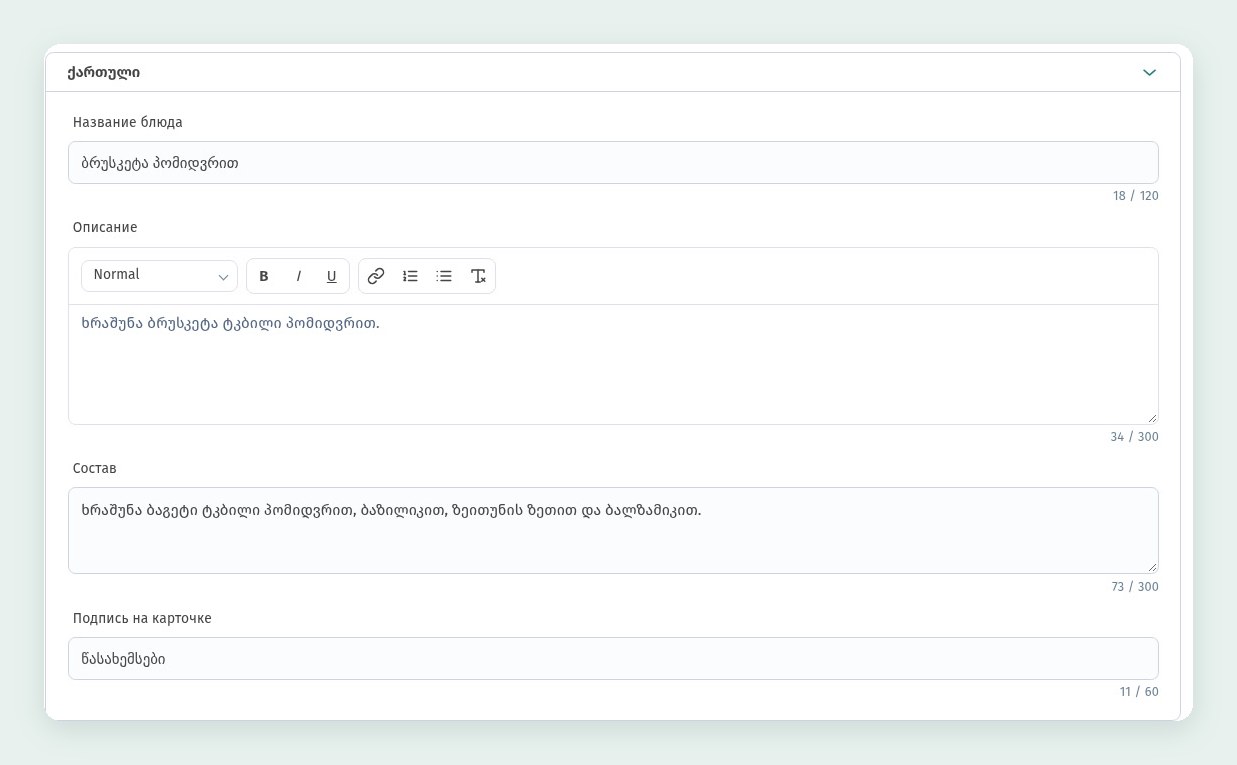The width and height of the screenshot is (1237, 765).
Task: Click the resize handle of Состав textarea
Action: point(1152,567)
